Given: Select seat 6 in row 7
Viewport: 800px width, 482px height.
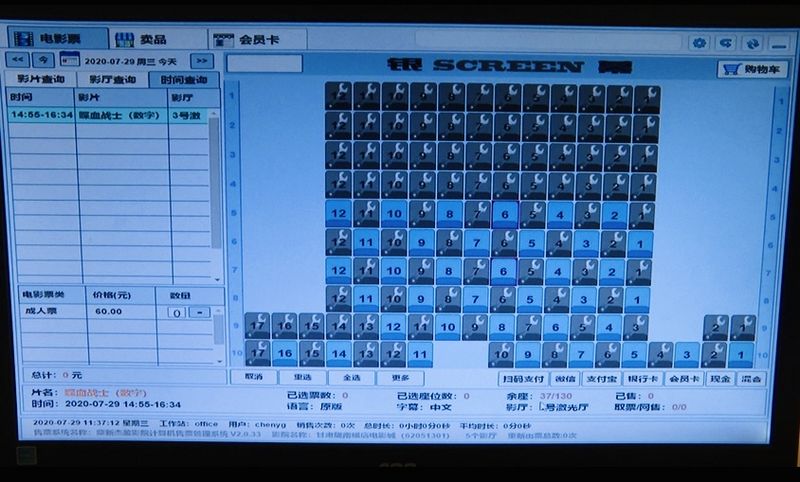Looking at the screenshot, I should 506,270.
